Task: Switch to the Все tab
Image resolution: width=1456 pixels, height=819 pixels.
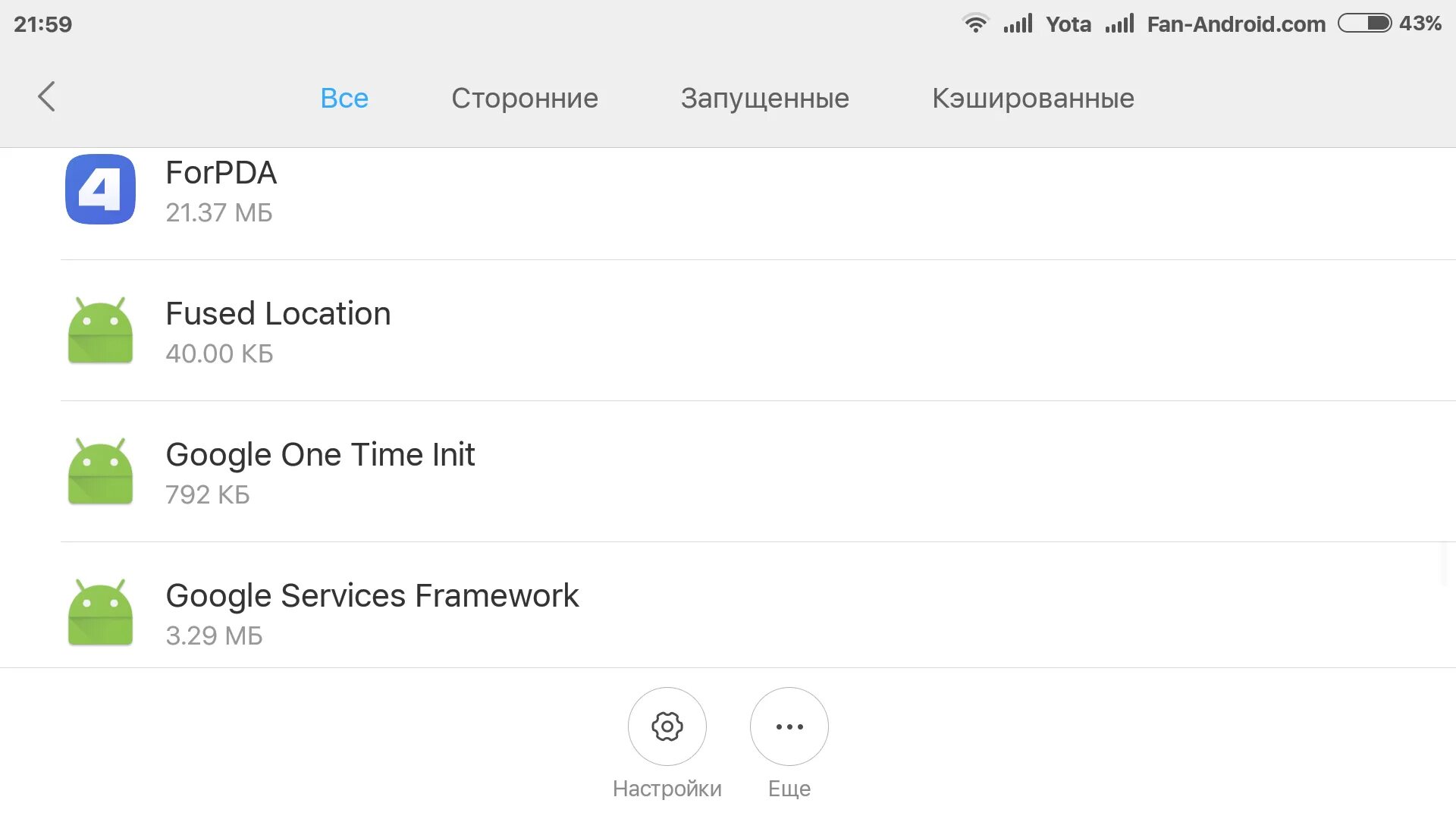Action: tap(344, 98)
